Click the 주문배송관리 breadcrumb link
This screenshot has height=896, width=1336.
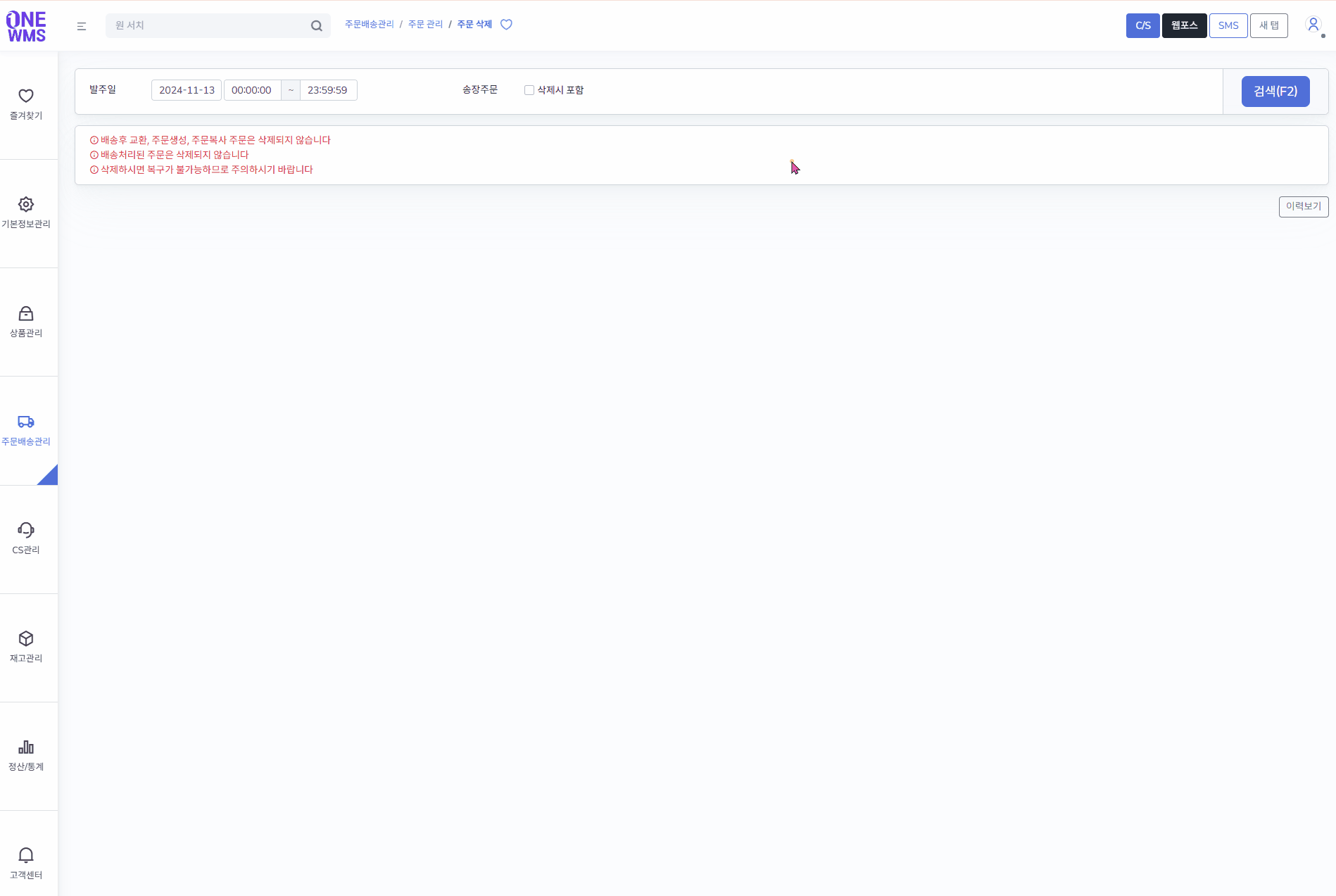click(x=370, y=25)
